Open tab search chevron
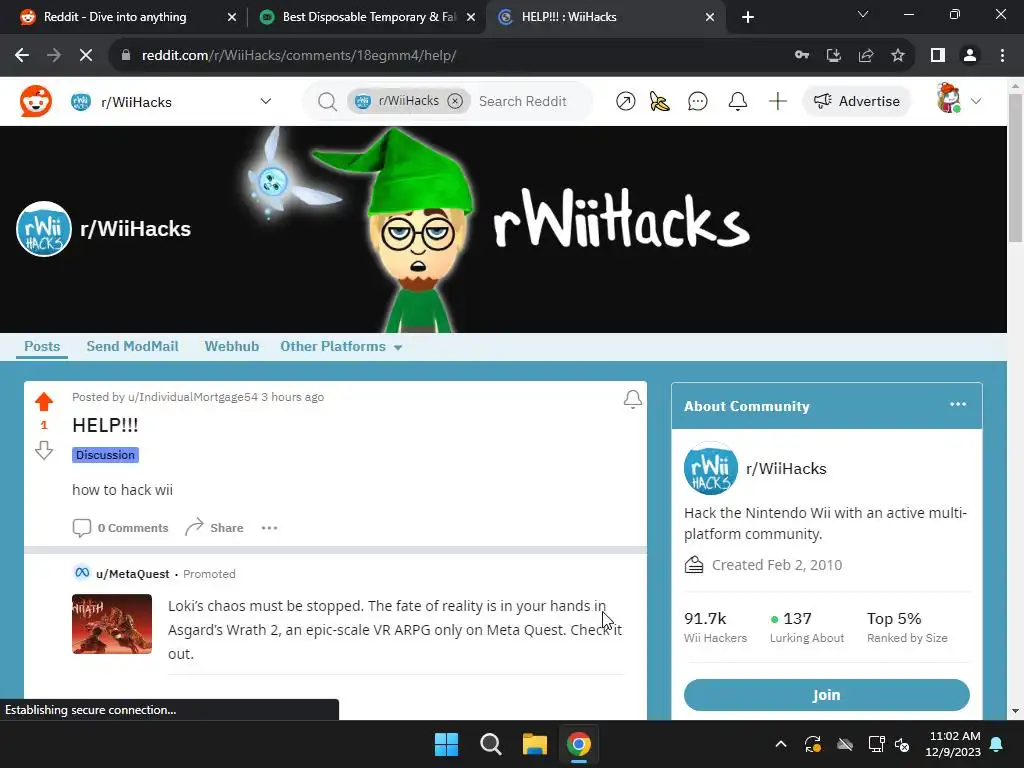The height and width of the screenshot is (768, 1024). click(x=863, y=14)
